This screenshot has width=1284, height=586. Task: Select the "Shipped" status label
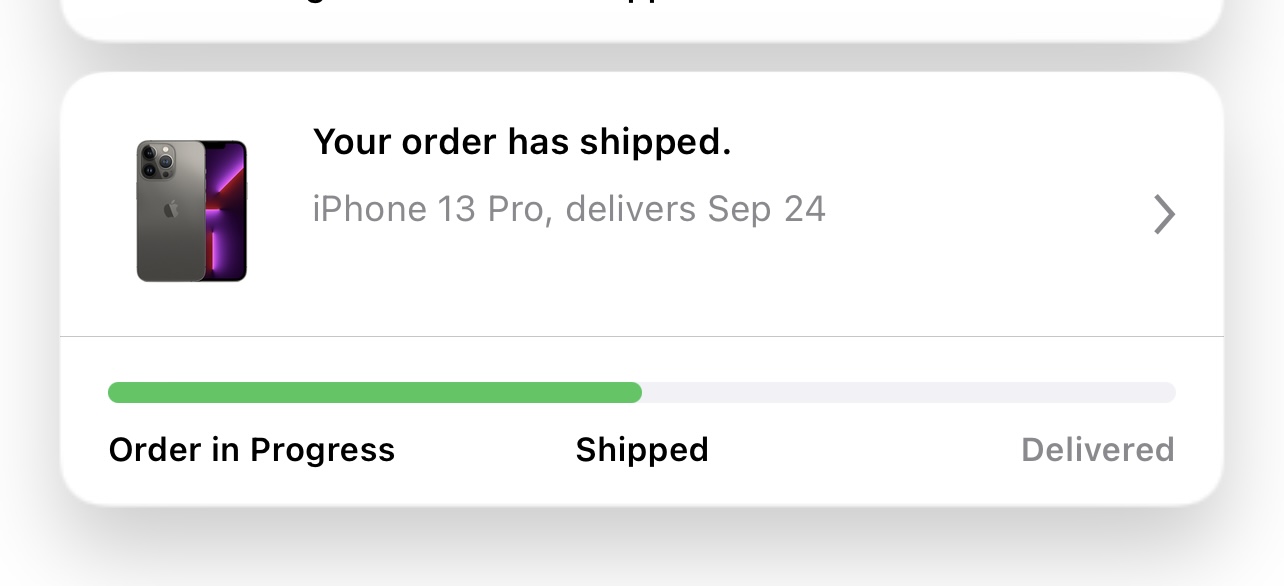pyautogui.click(x=642, y=450)
